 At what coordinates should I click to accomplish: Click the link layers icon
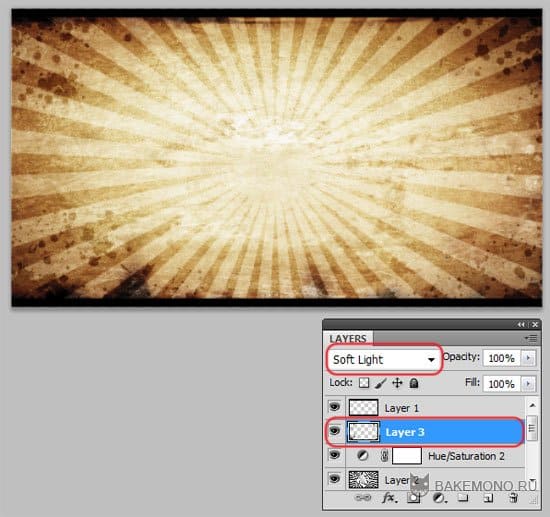[363, 498]
